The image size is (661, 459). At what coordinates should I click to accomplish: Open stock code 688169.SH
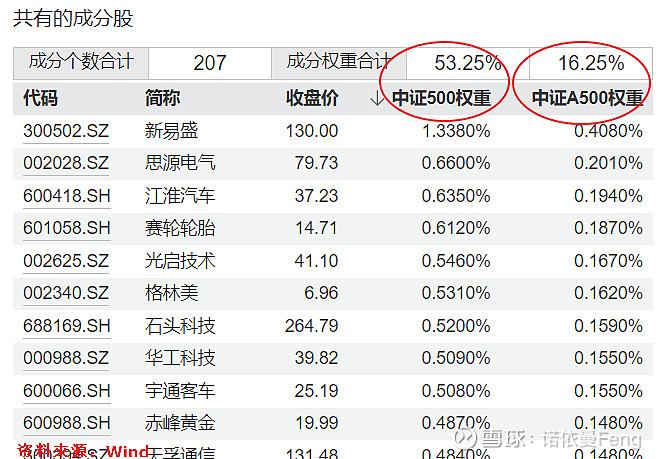(x=67, y=325)
